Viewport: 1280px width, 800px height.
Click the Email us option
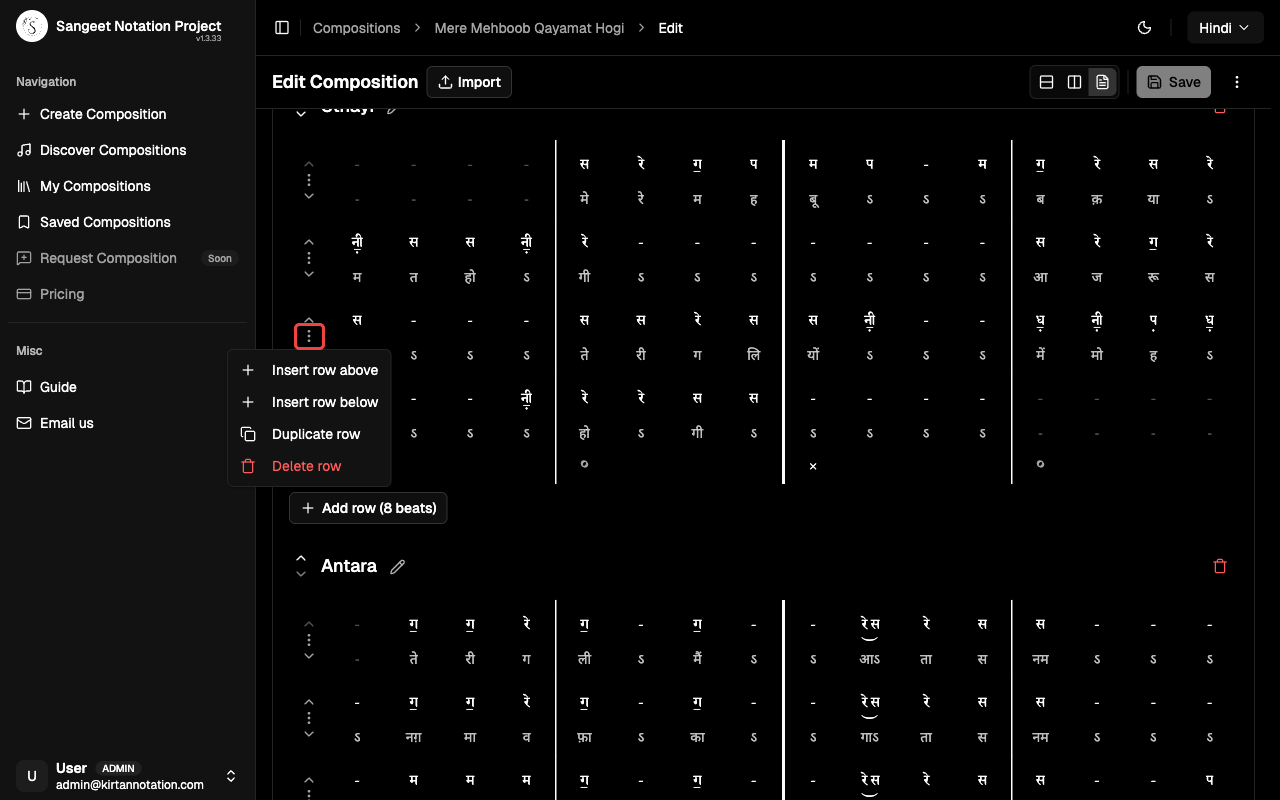(66, 423)
